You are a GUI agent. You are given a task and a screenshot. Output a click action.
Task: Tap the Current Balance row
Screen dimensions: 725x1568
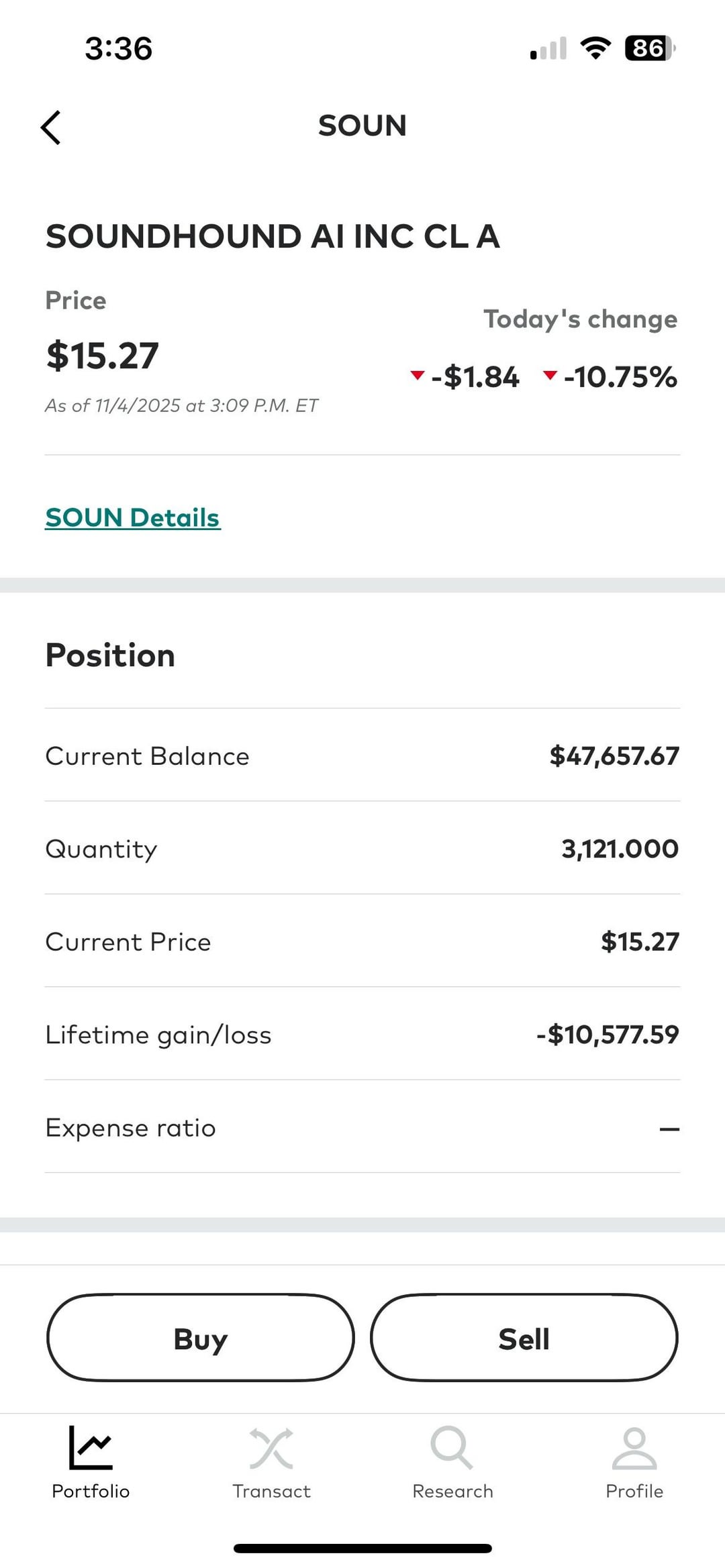(362, 756)
